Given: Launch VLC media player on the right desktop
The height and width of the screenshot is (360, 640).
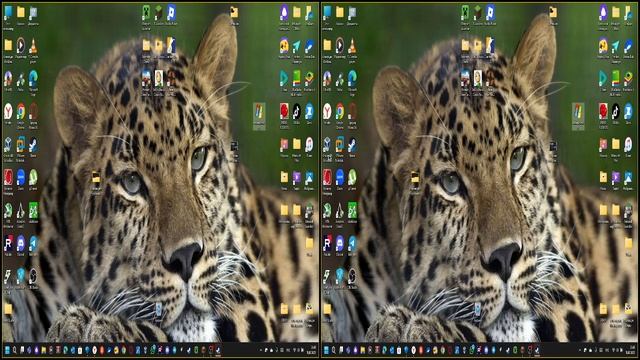Looking at the screenshot, I should (x=353, y=46).
